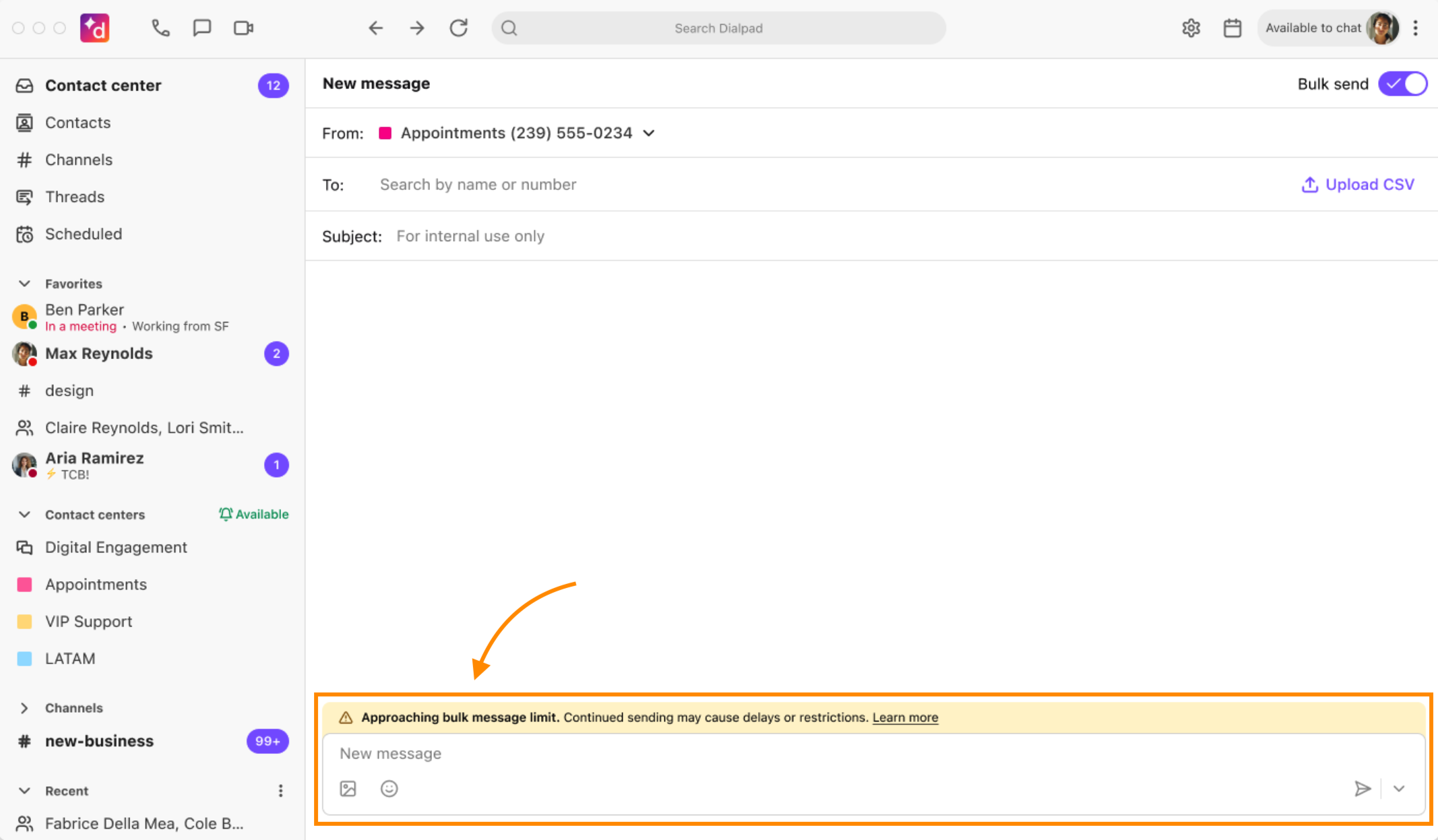
Task: Click the Learn more link
Action: point(905,717)
